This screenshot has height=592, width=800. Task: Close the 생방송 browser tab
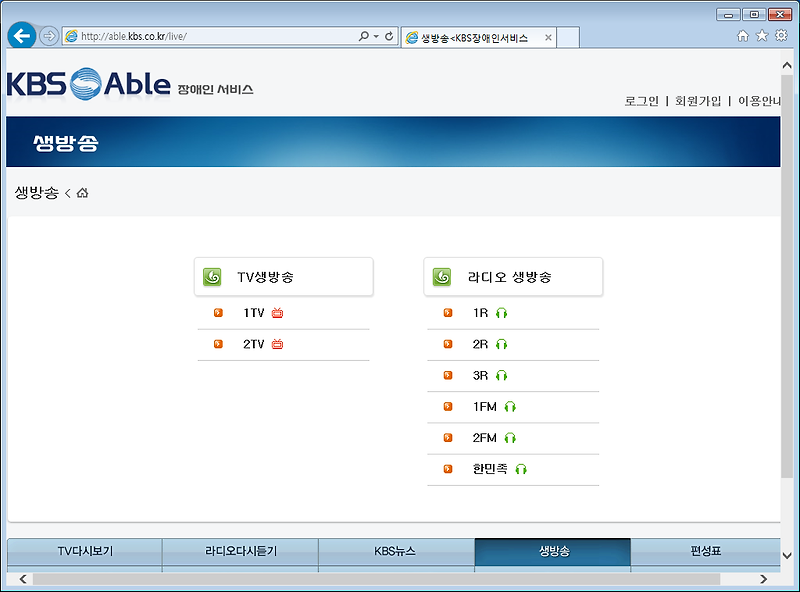pyautogui.click(x=548, y=37)
